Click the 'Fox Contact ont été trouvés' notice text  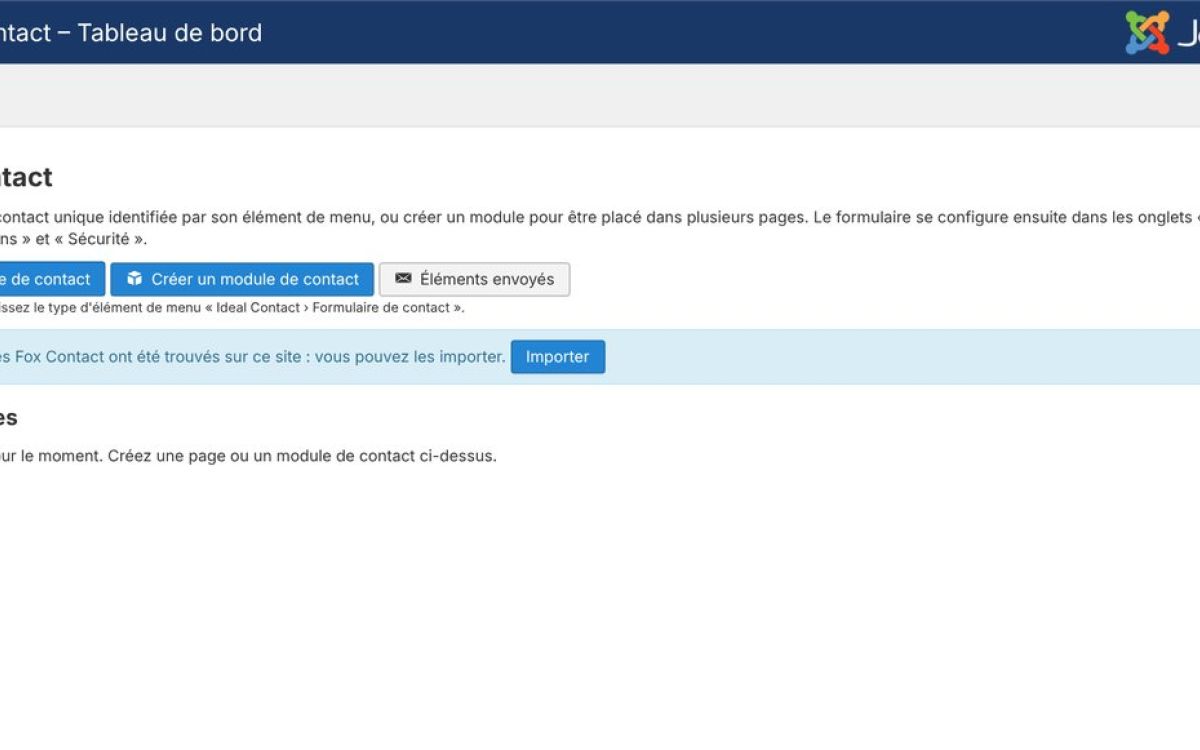253,357
